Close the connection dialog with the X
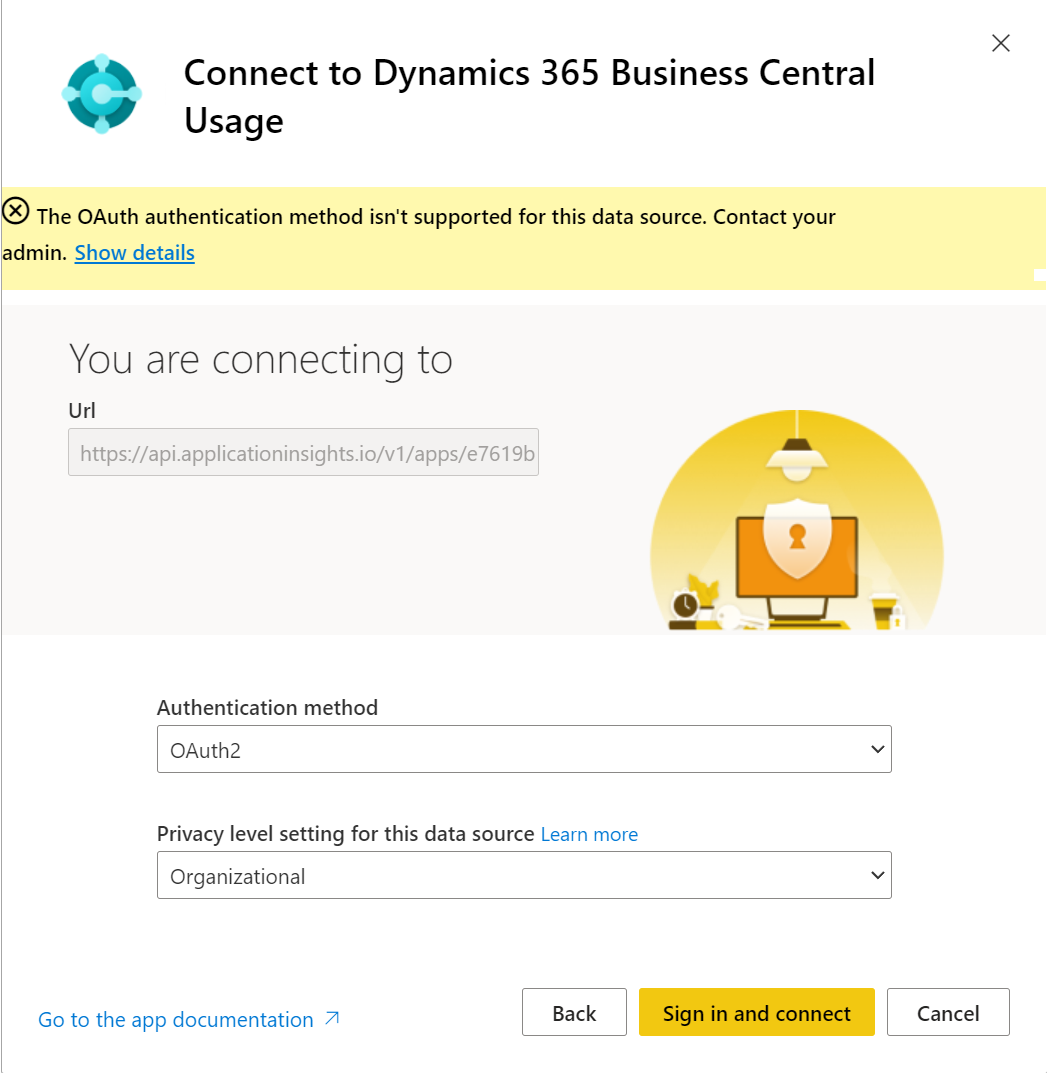 click(x=1000, y=43)
